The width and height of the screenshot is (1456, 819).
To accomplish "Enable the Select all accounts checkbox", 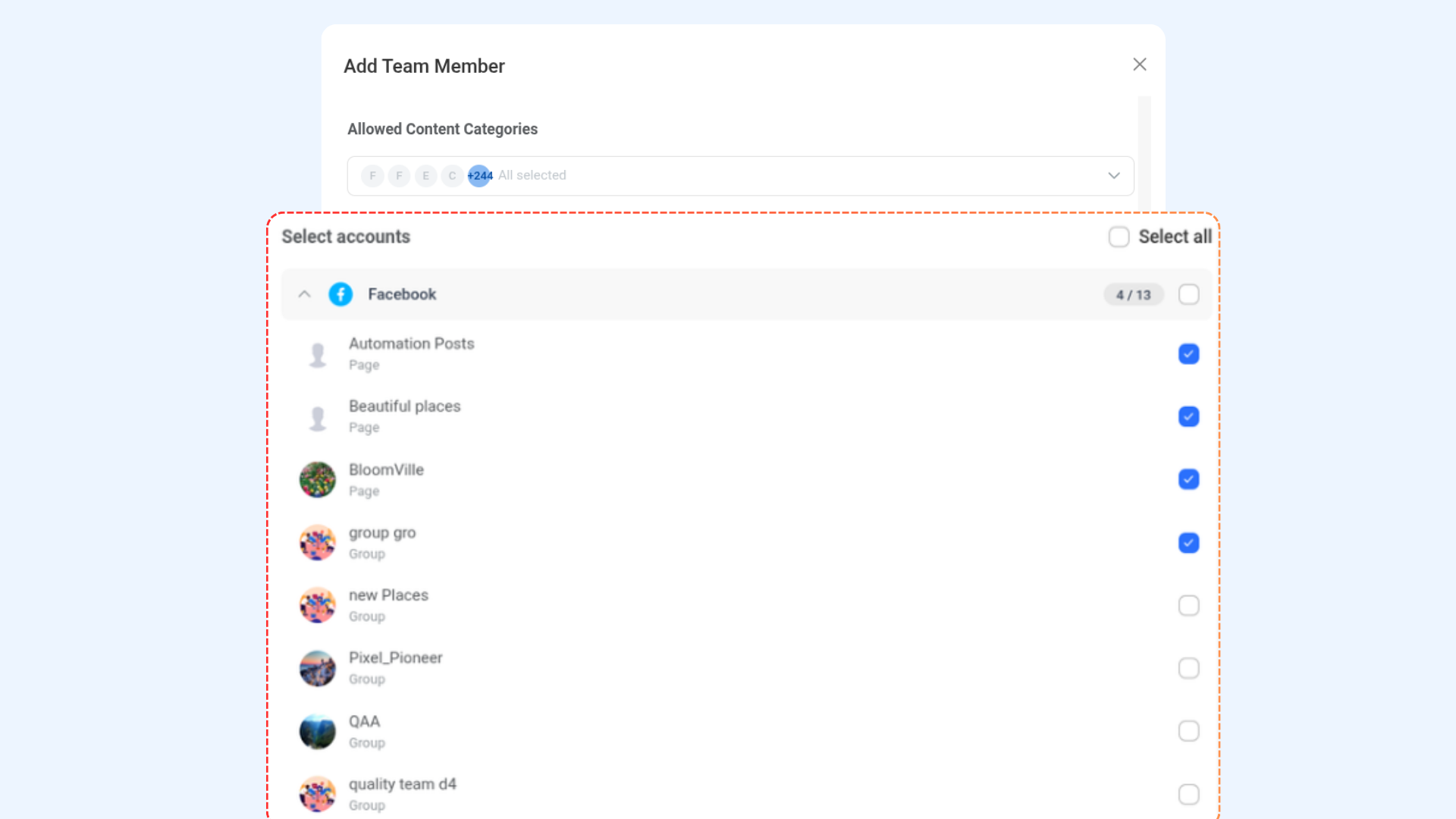I will point(1119,237).
